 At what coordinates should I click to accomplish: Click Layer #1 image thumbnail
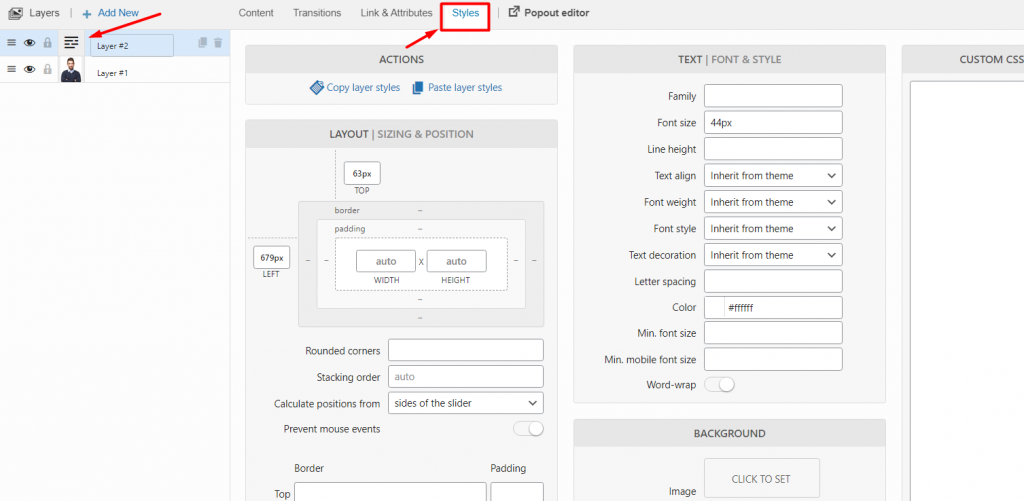point(71,69)
